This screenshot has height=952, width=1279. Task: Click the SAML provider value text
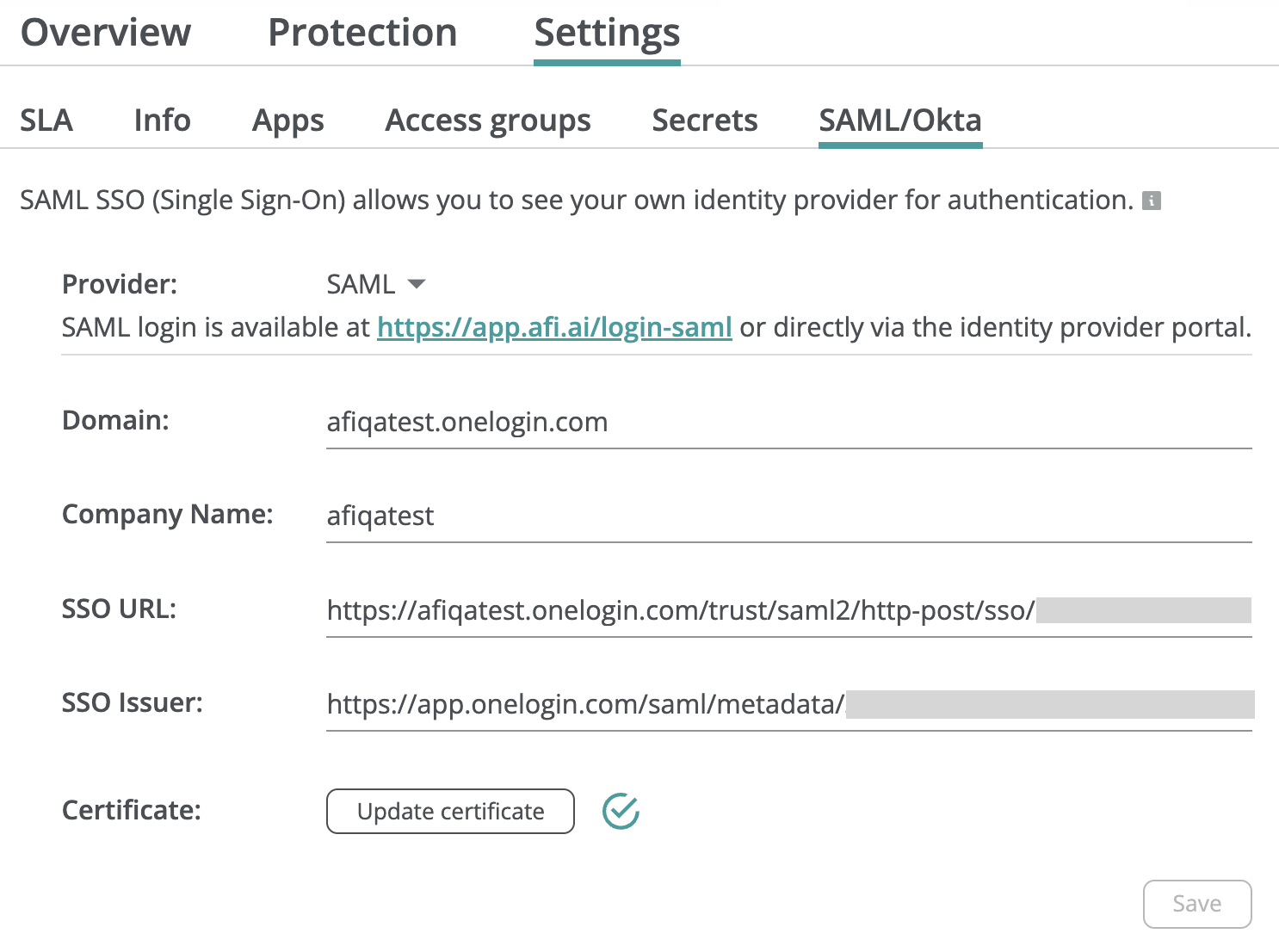click(x=361, y=284)
